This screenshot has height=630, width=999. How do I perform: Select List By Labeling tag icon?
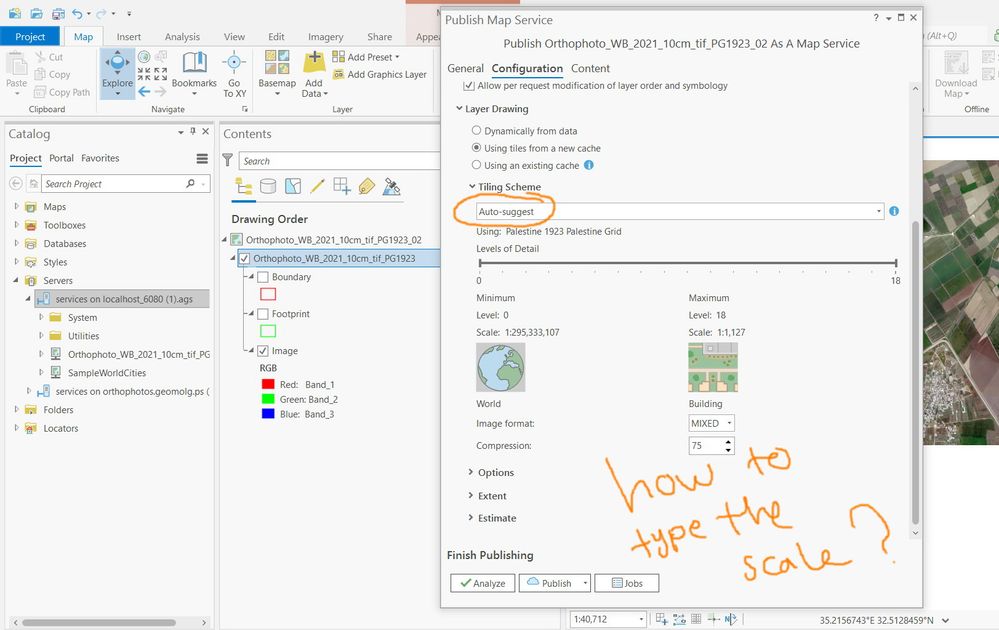(x=366, y=186)
